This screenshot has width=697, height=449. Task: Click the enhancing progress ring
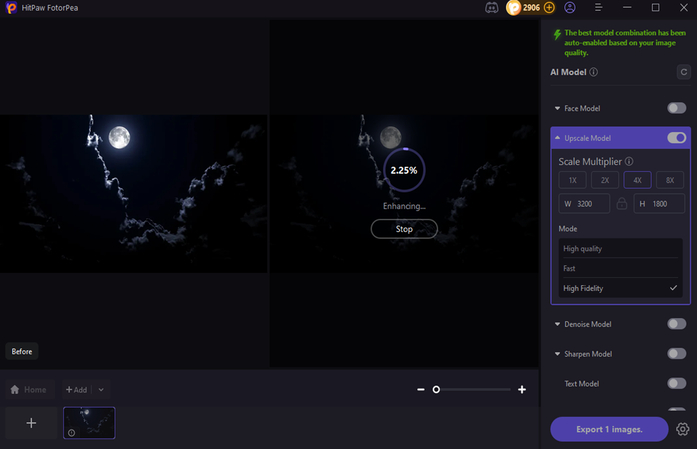click(x=404, y=170)
